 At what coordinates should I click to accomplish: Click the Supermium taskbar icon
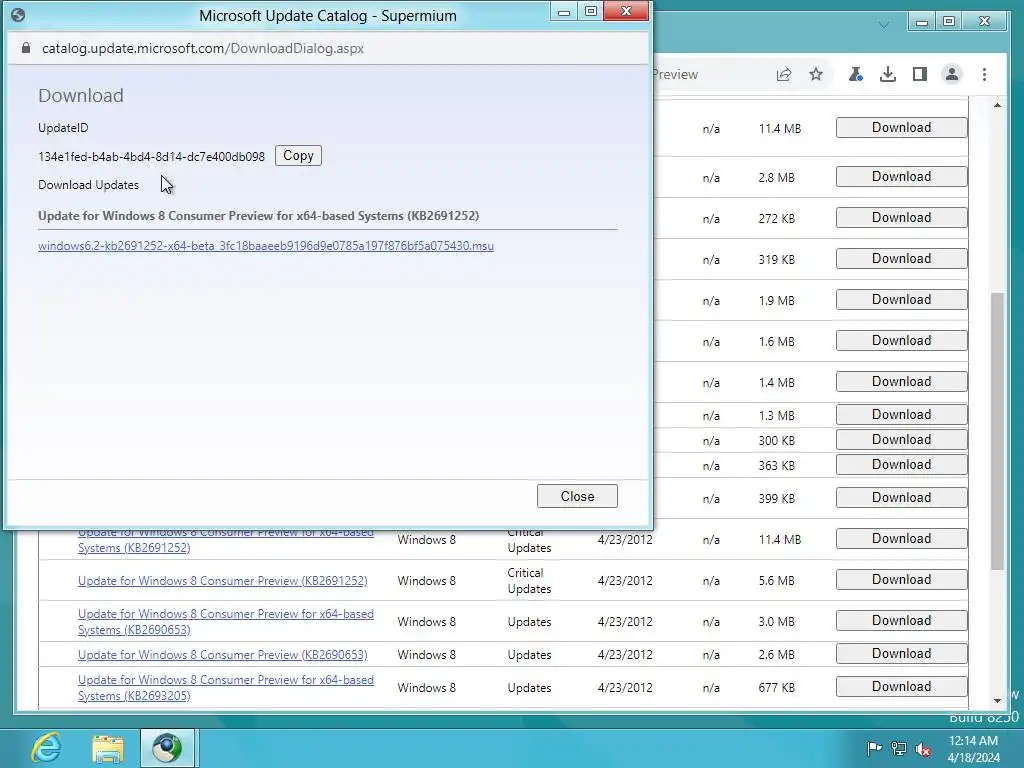pyautogui.click(x=167, y=748)
